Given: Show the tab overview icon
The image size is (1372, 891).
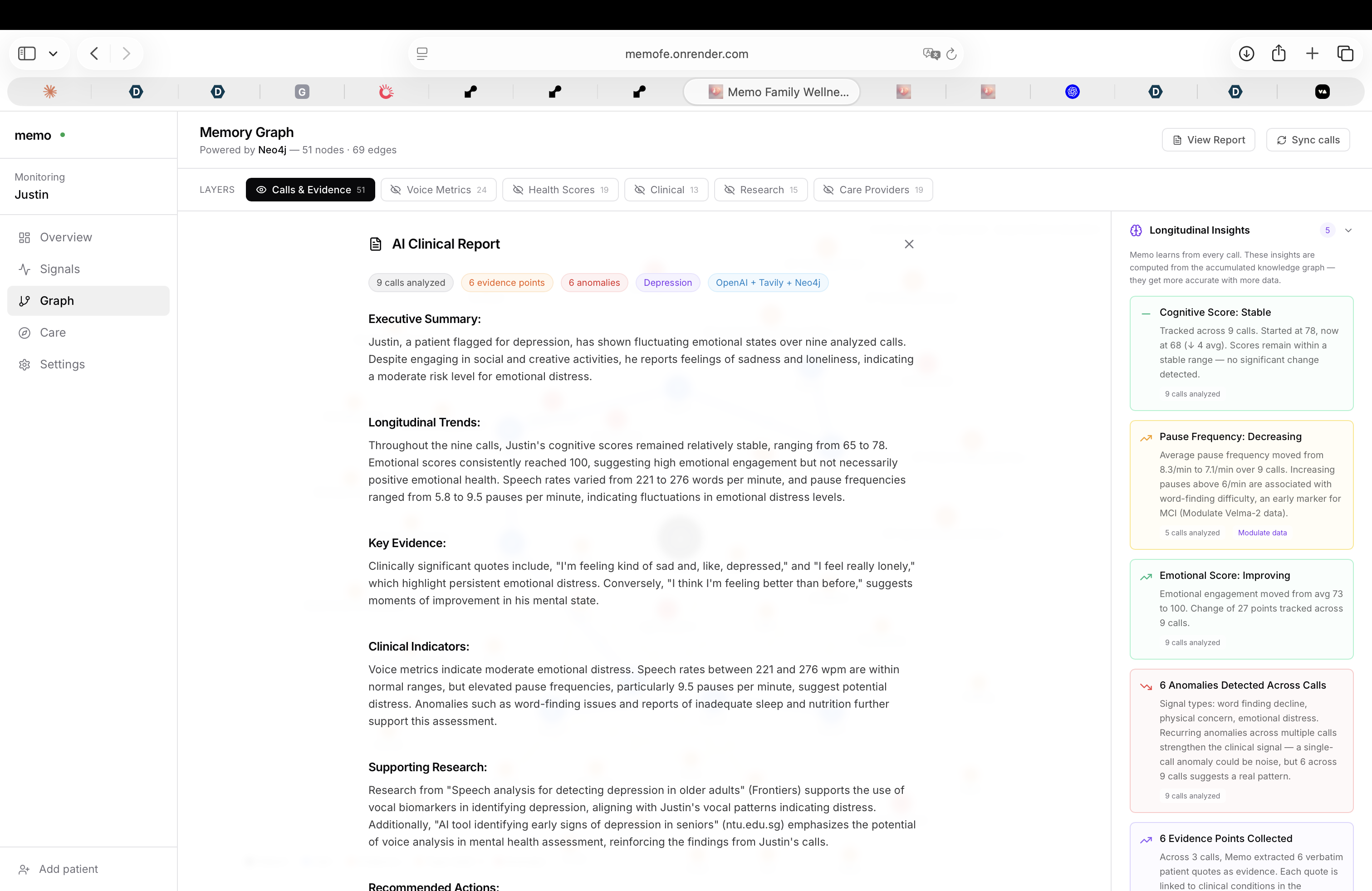Looking at the screenshot, I should click(1345, 54).
